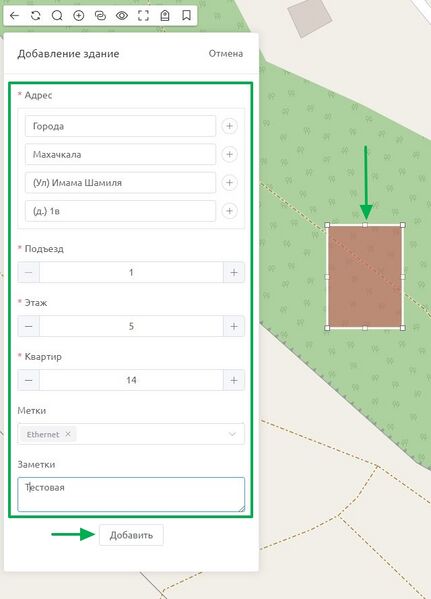
Task: Click the plus beside Махачкала field
Action: [x=229, y=154]
